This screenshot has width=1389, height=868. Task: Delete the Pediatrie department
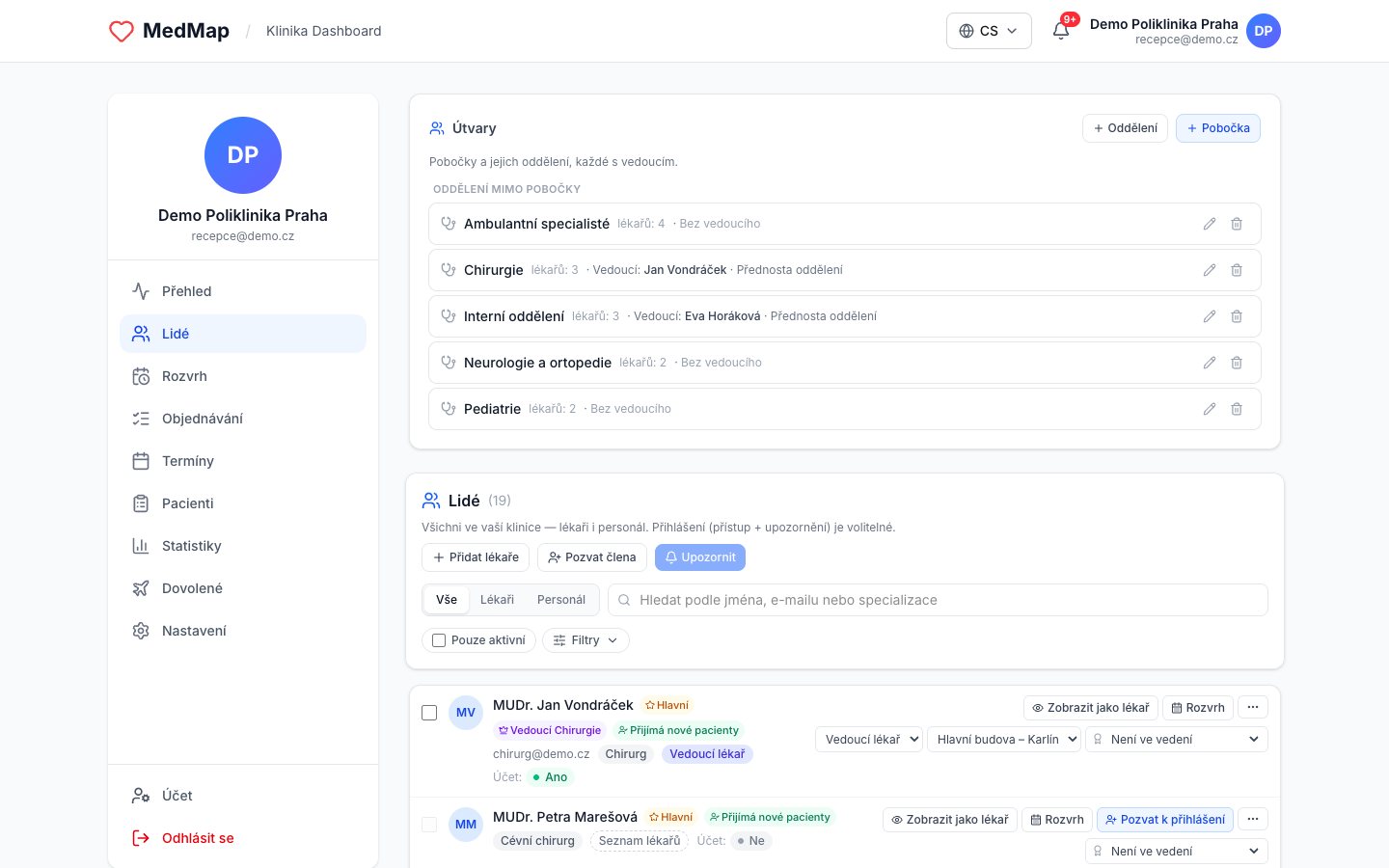[x=1237, y=409]
